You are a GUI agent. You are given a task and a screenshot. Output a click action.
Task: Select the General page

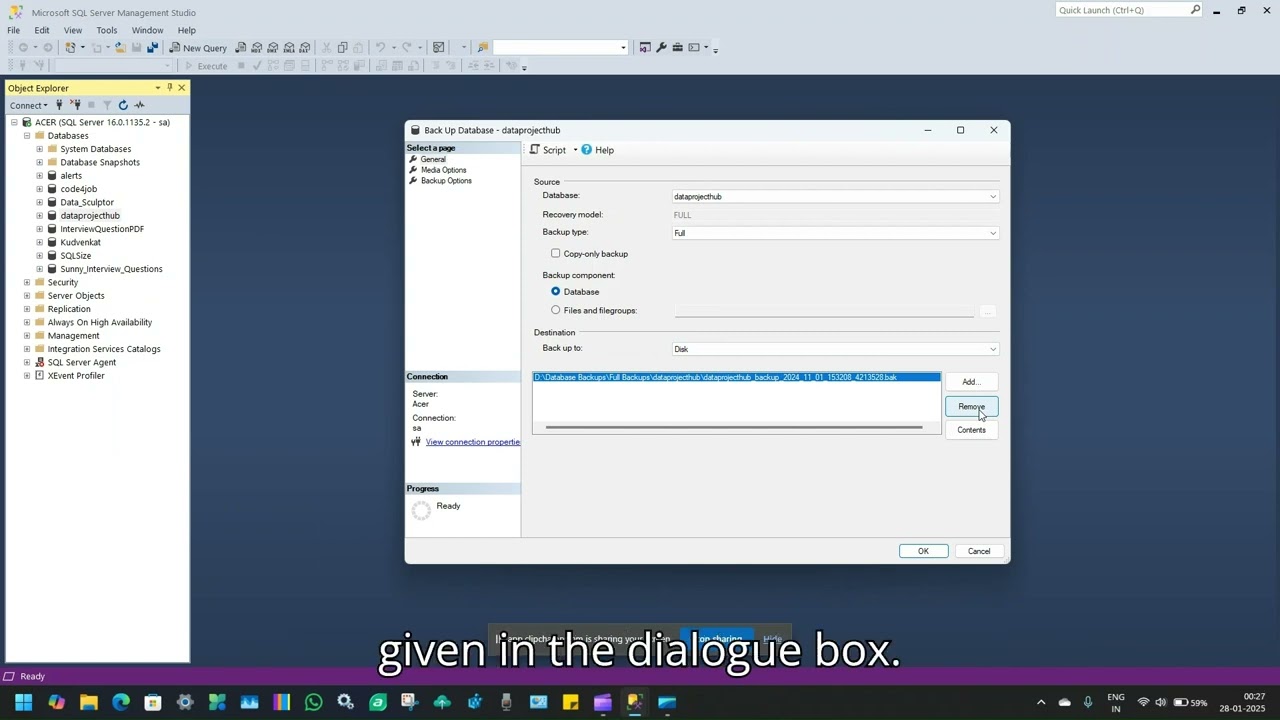(x=433, y=160)
